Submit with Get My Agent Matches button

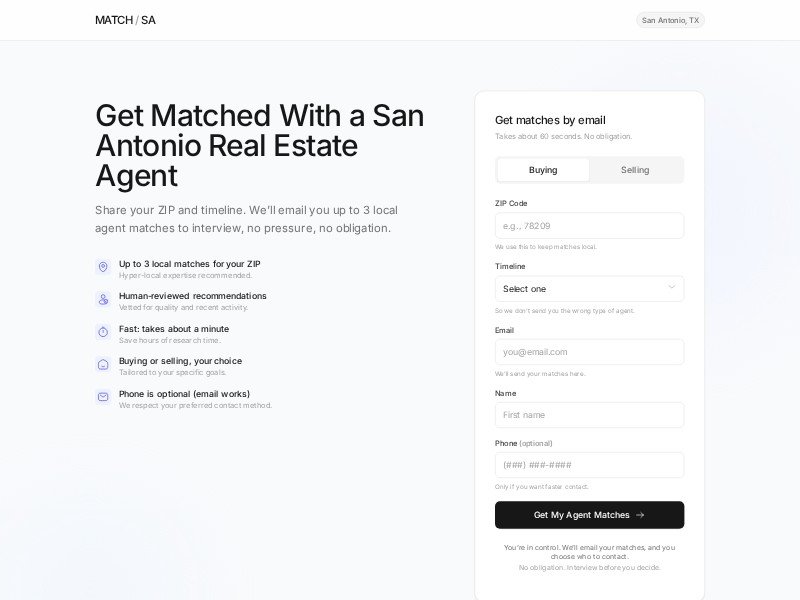(582, 515)
